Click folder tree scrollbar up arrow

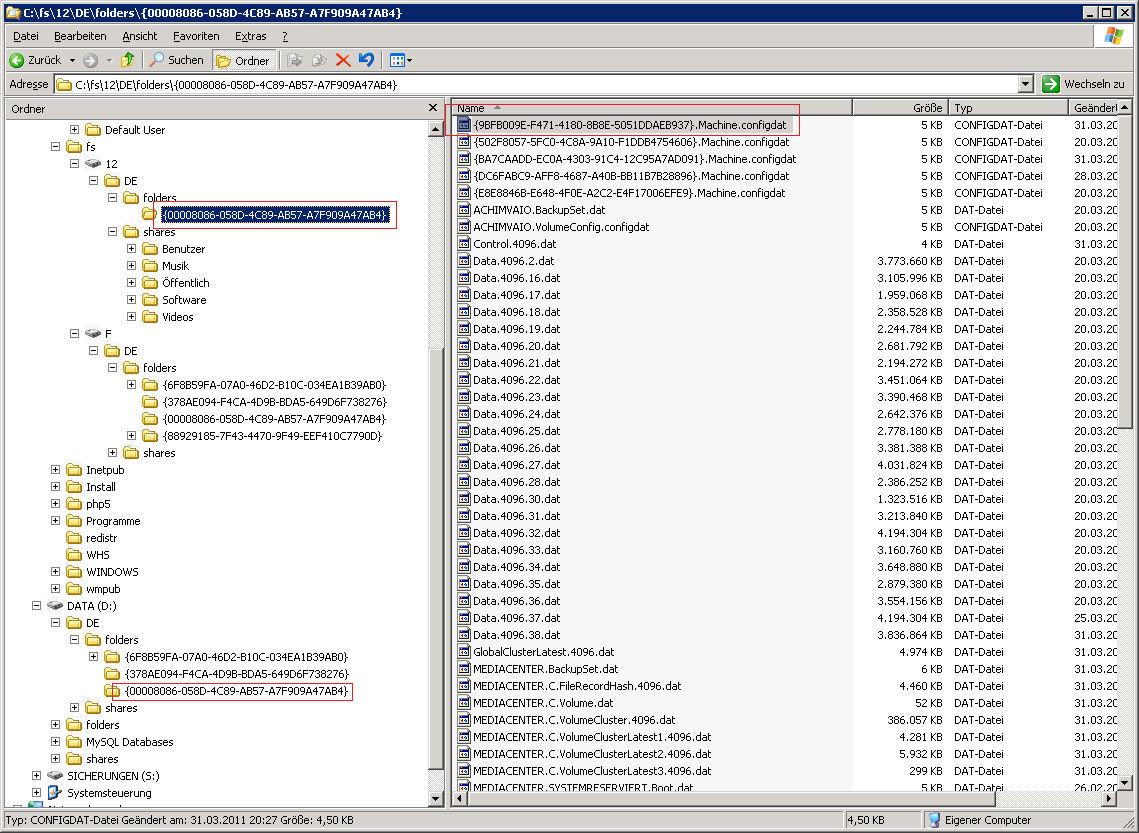click(x=436, y=129)
